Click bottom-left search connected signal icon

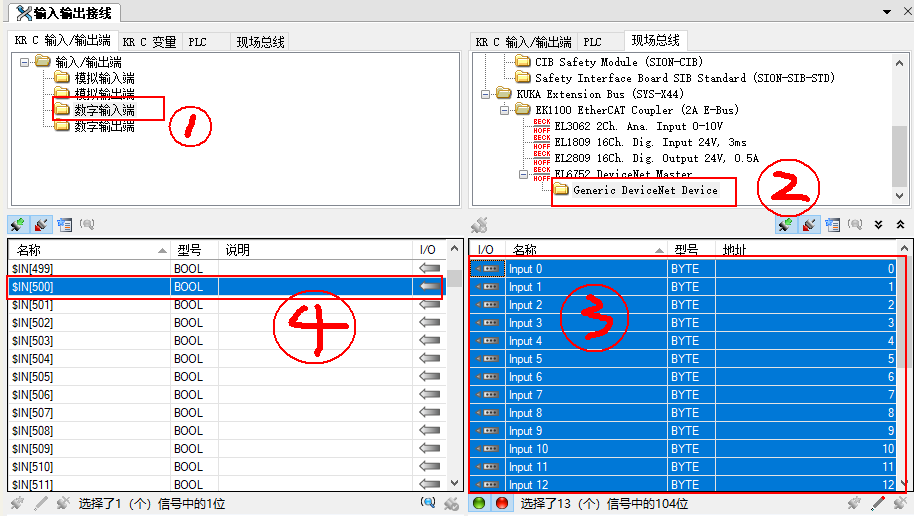(x=428, y=503)
